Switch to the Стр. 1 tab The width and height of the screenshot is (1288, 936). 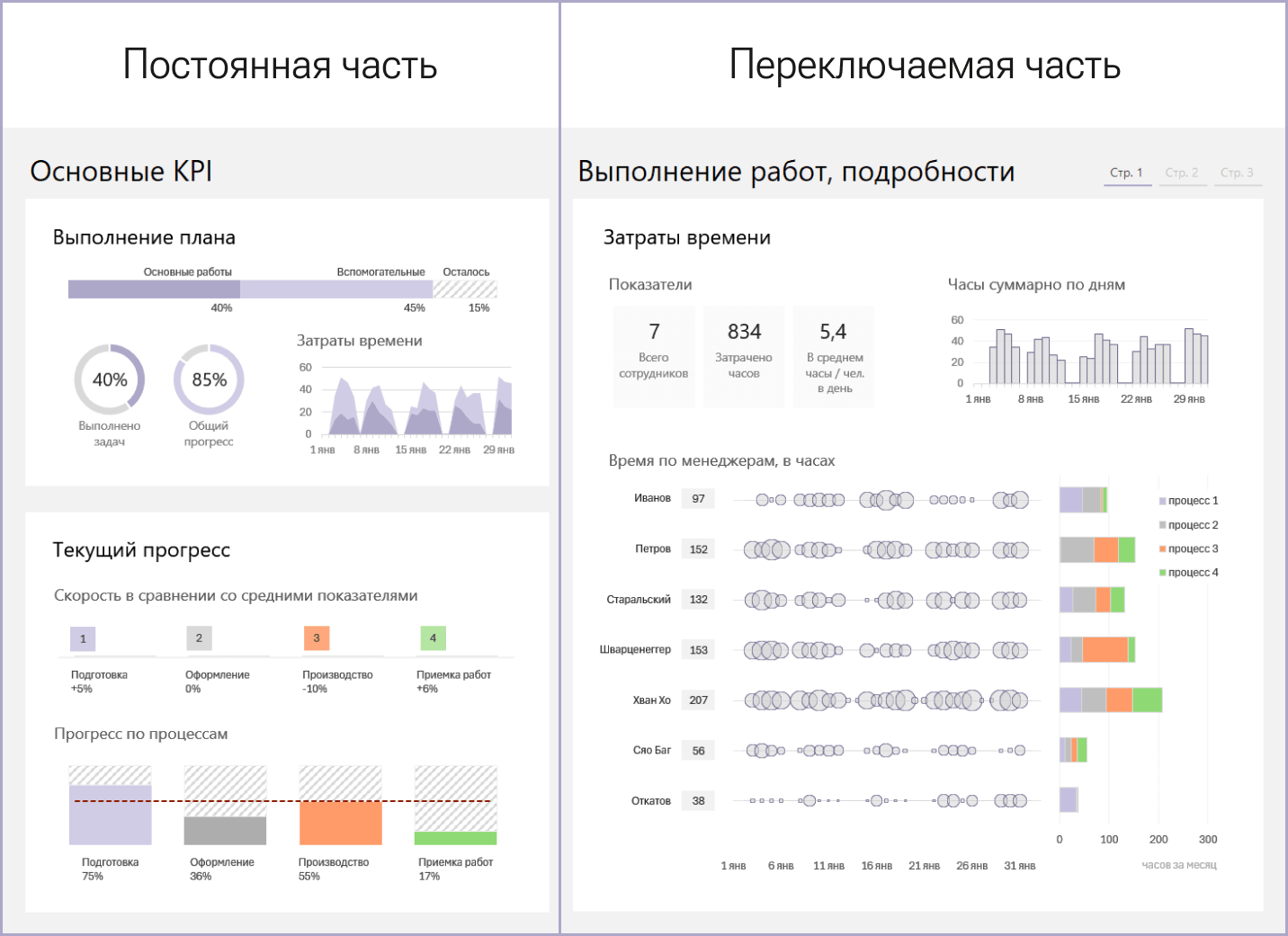click(x=1127, y=173)
